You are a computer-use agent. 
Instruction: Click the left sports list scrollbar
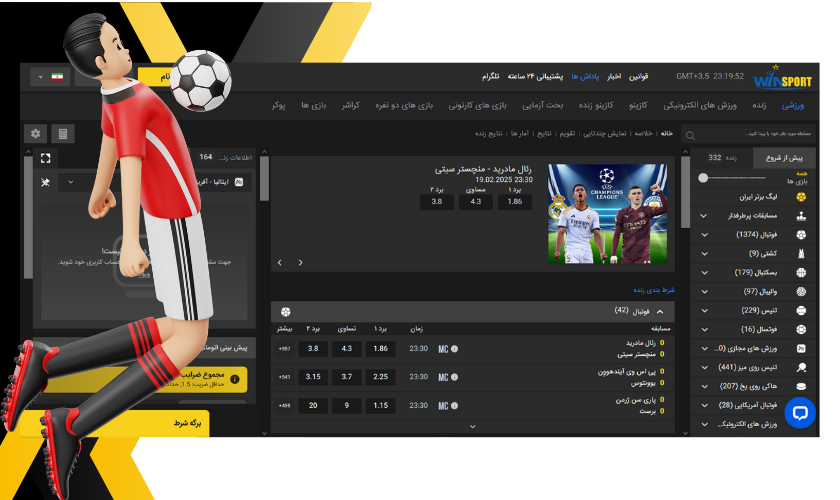pyautogui.click(x=685, y=193)
